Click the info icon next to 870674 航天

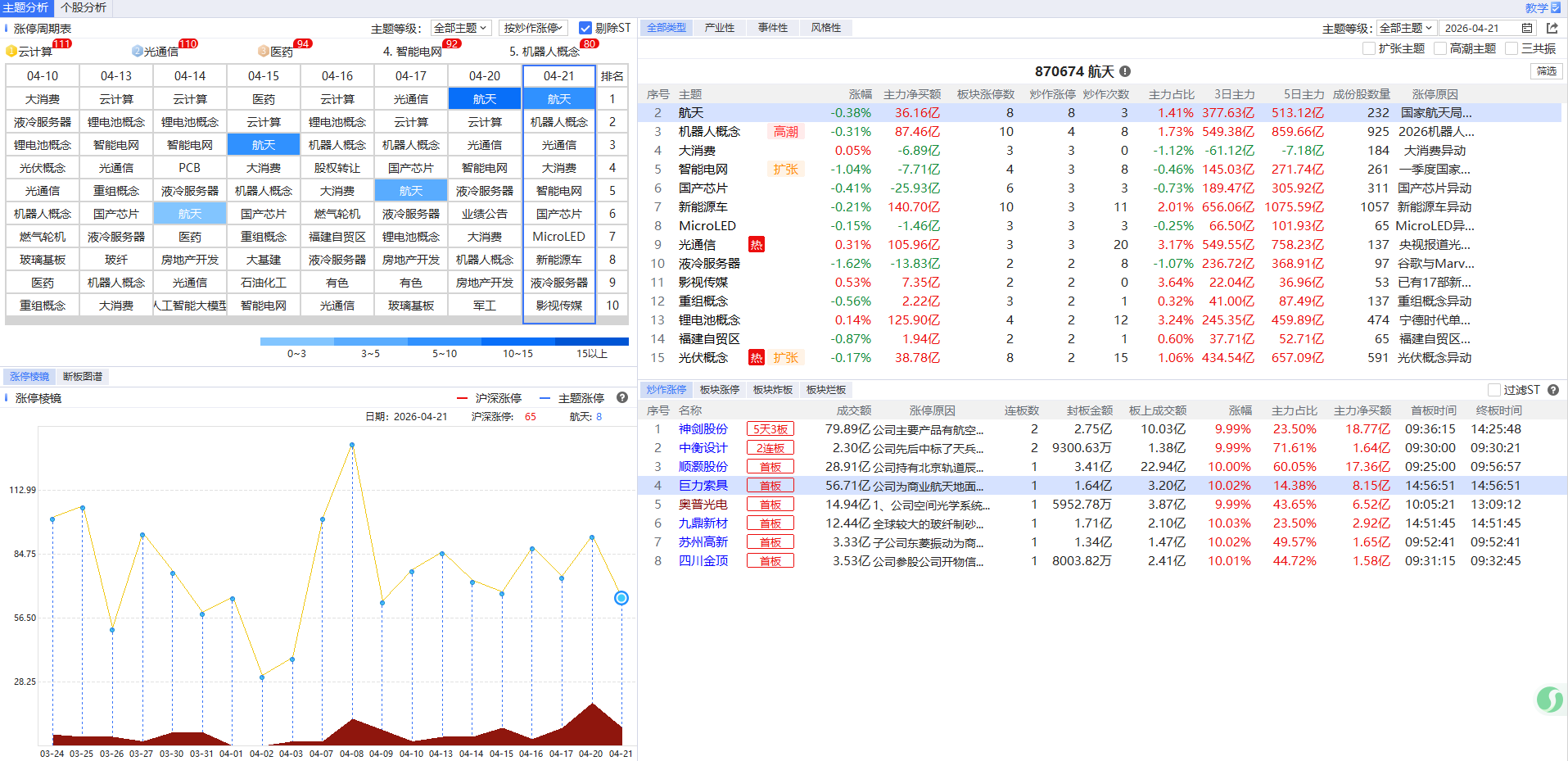[1125, 71]
